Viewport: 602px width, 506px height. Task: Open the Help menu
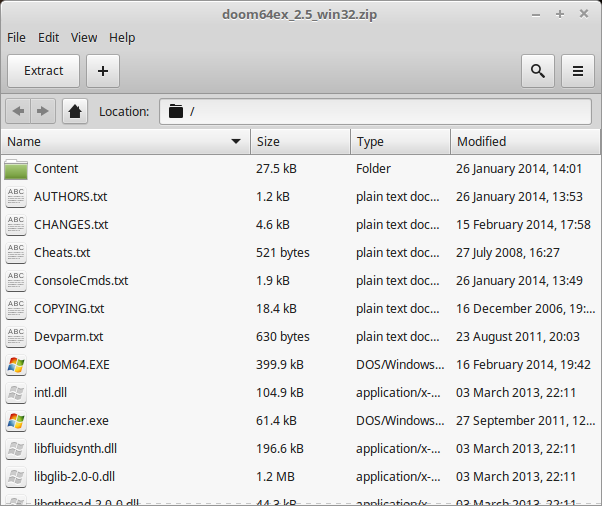pos(122,38)
